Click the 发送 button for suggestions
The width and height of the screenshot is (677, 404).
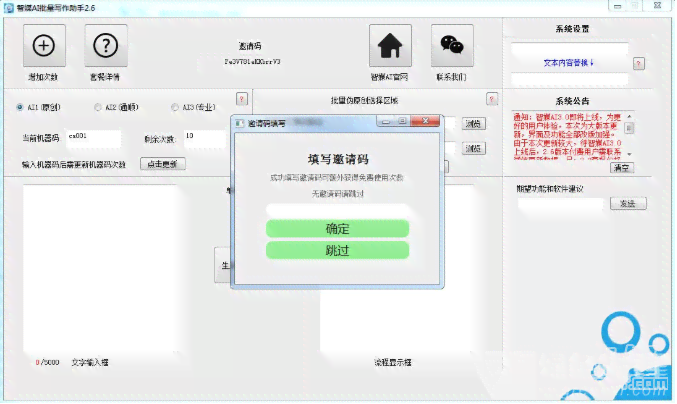(x=628, y=203)
